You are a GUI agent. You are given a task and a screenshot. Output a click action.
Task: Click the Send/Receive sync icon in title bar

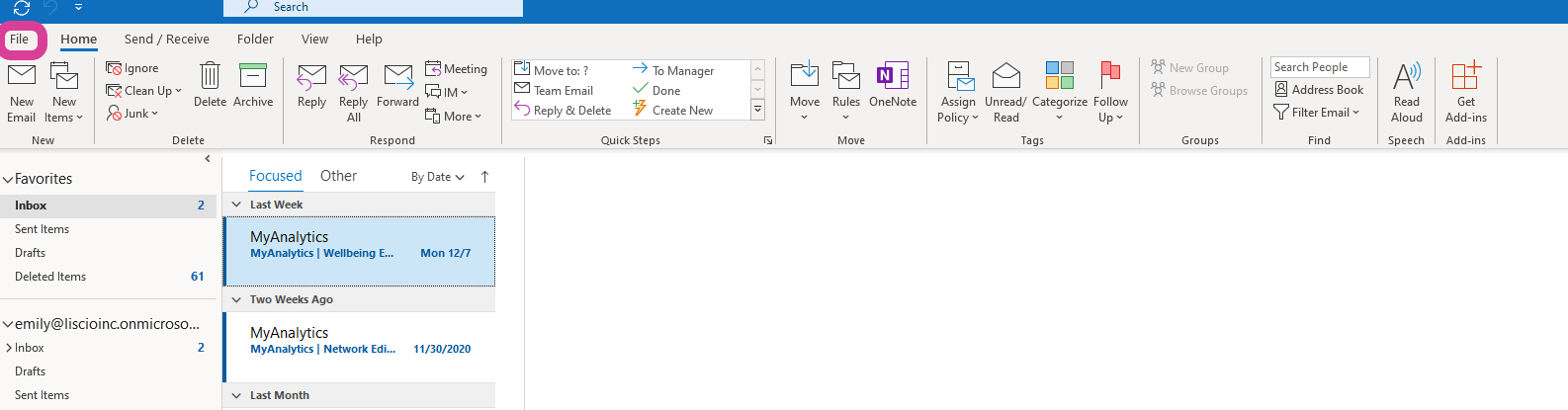point(21,7)
